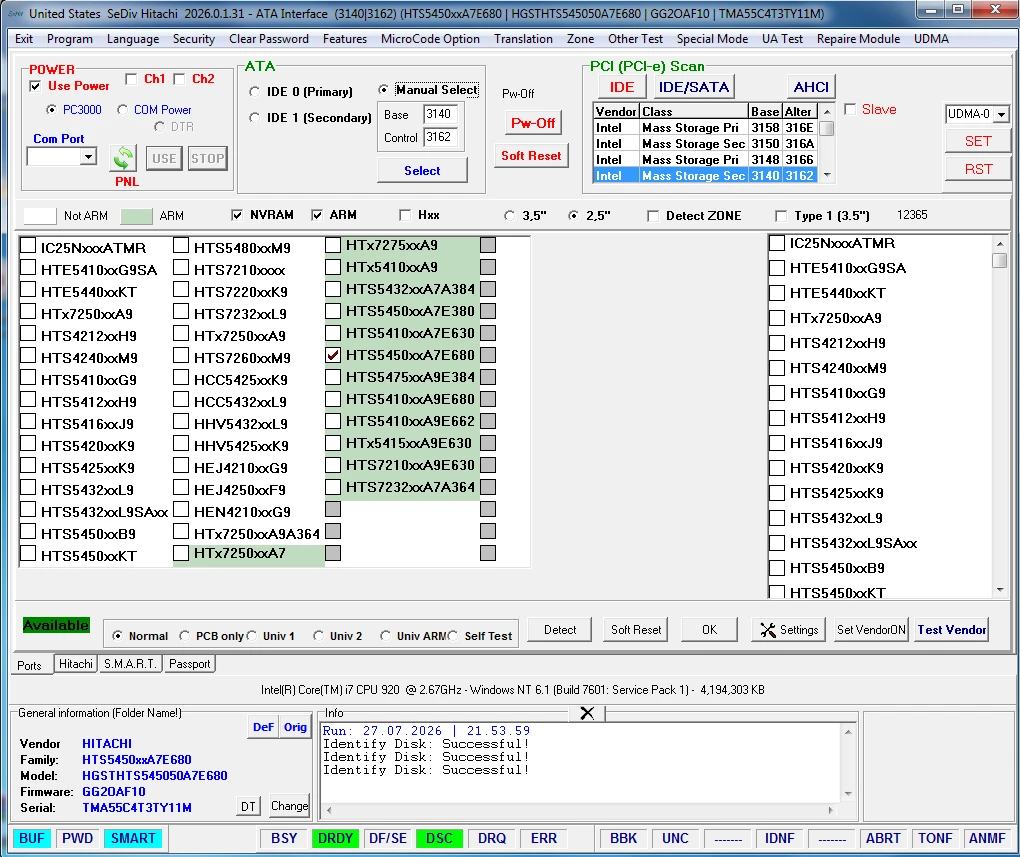Click the red SET button

click(x=977, y=141)
